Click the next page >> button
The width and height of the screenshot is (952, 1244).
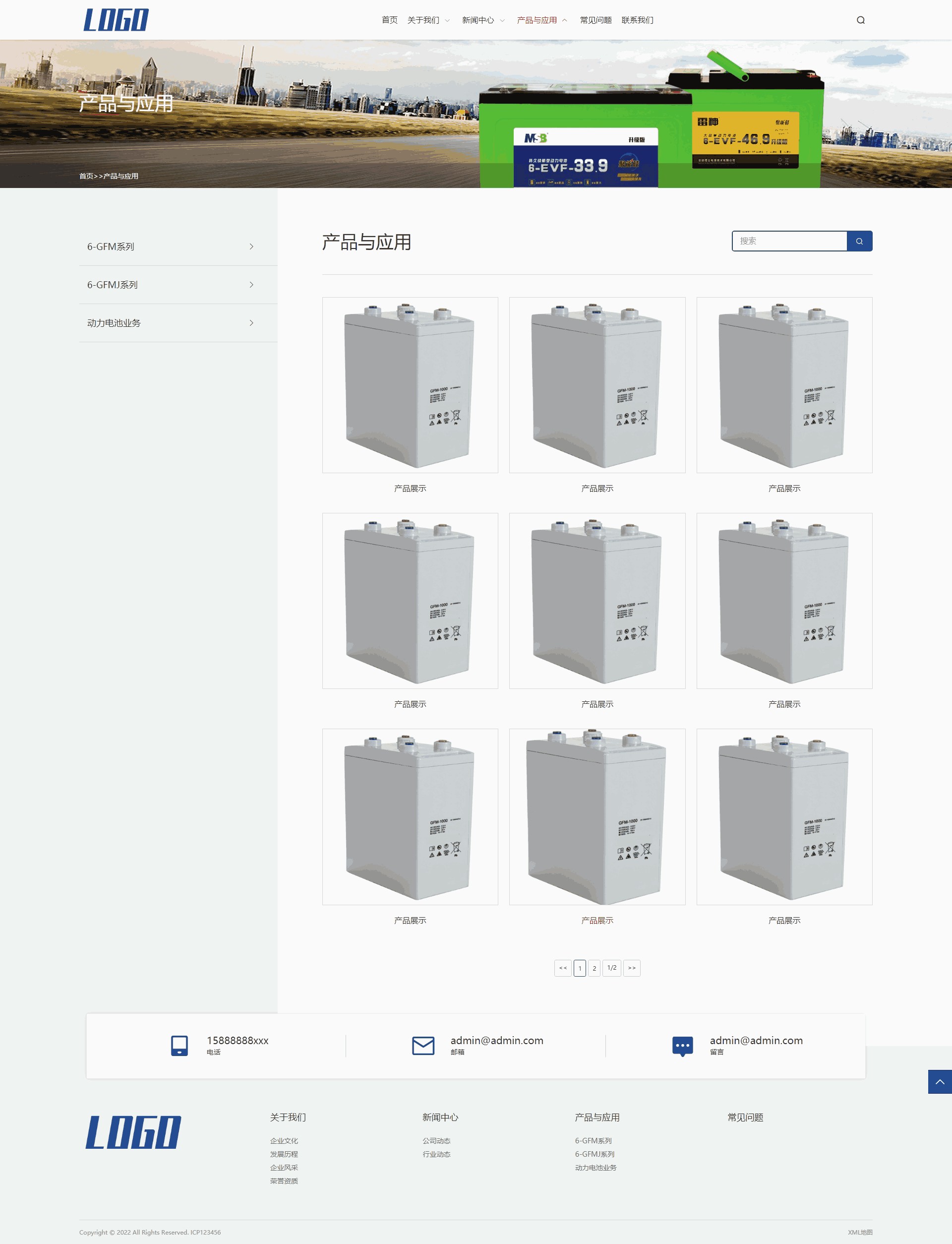[631, 968]
